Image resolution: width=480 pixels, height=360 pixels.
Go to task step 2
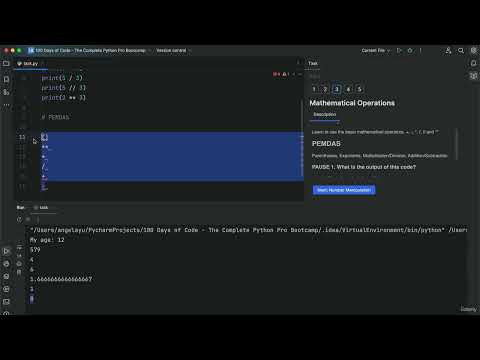[x=325, y=89]
